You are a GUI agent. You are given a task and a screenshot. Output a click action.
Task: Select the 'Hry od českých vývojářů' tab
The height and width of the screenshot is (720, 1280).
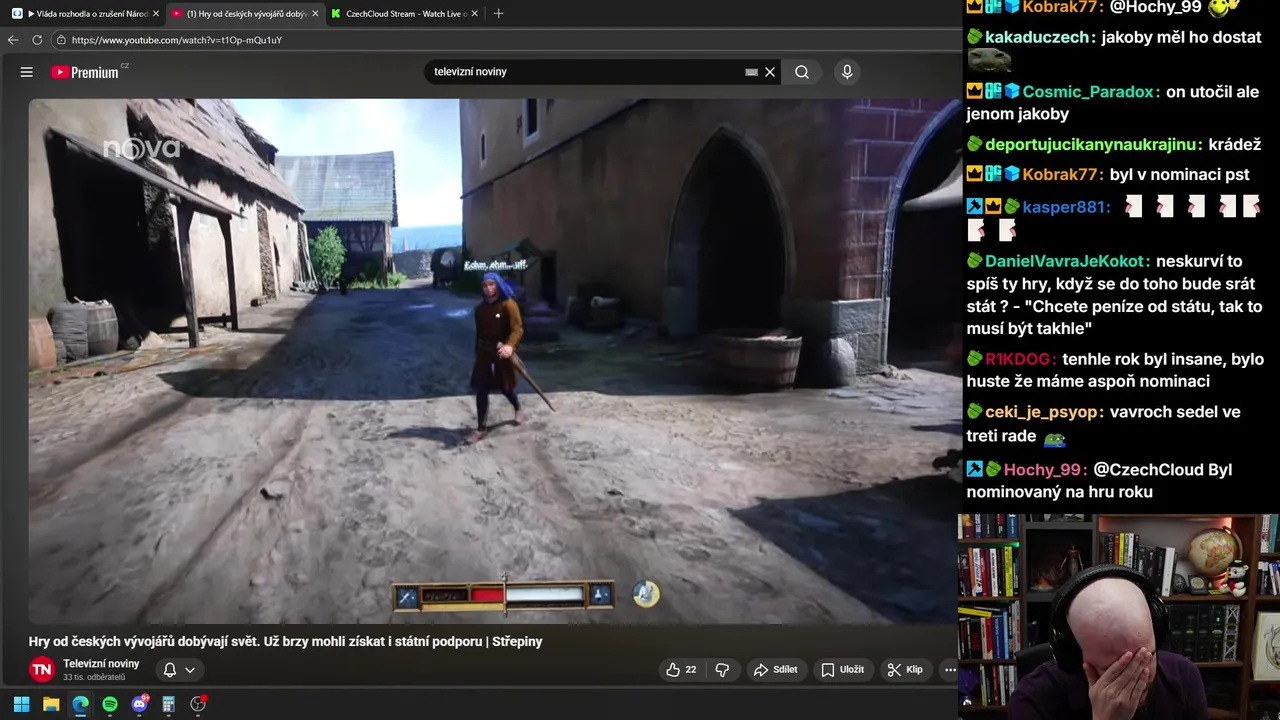point(245,14)
